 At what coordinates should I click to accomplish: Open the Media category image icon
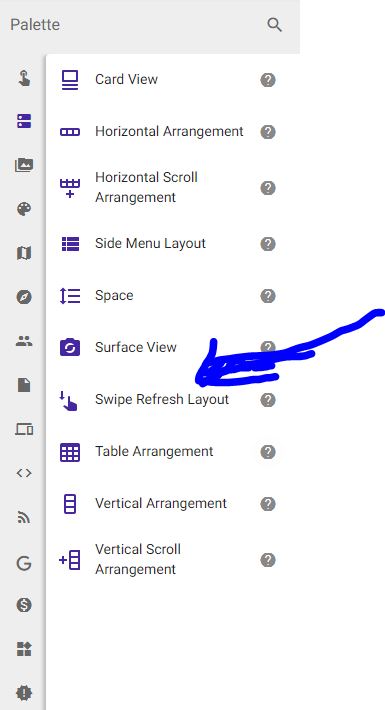tap(24, 165)
